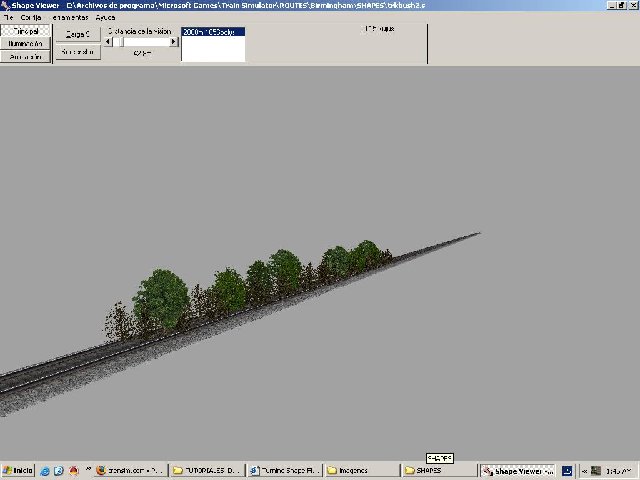Open the Herramientas menu
640x480 pixels.
[69, 18]
